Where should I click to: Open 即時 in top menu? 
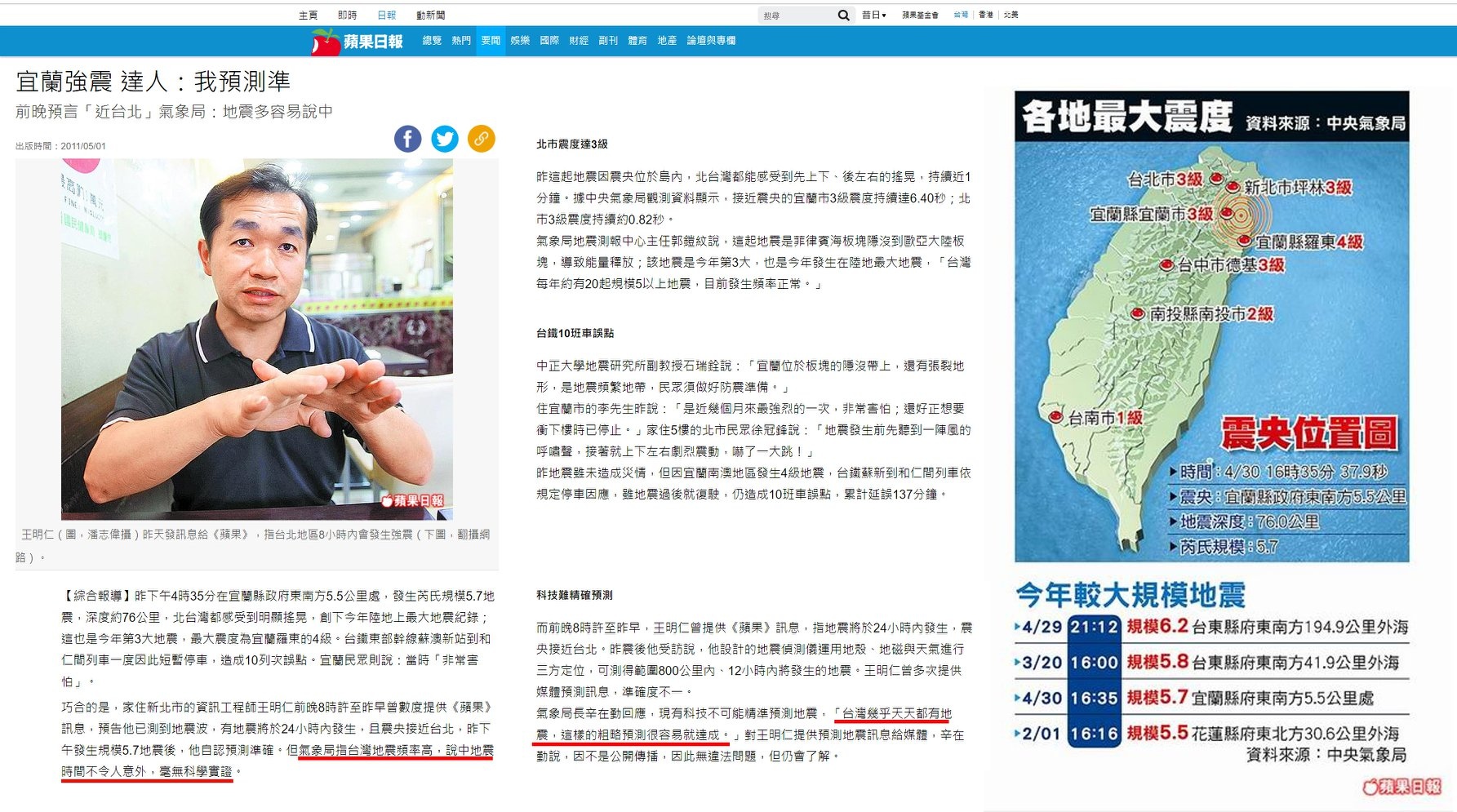[x=347, y=15]
